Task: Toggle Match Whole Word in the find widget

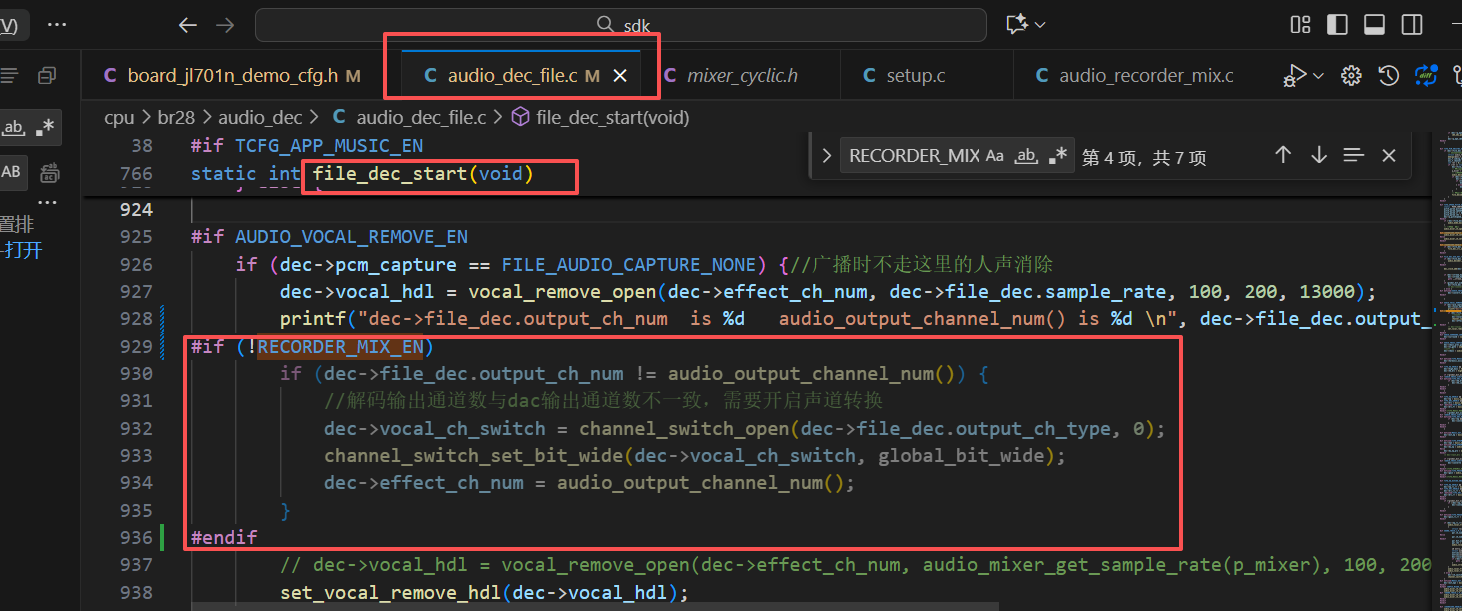Action: [x=1026, y=156]
